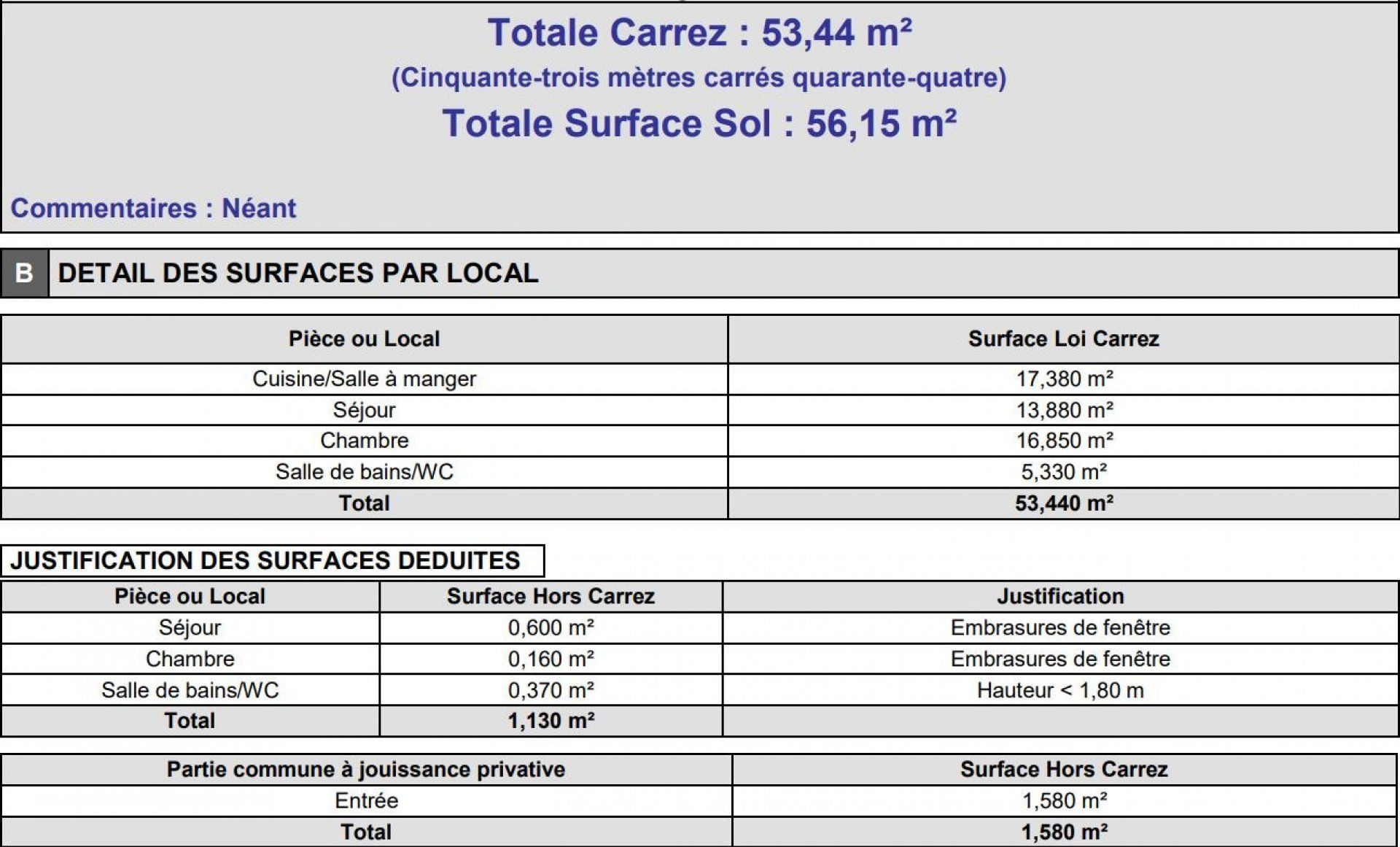The height and width of the screenshot is (847, 1400).
Task: Click 'Total' label in the bottom table
Action: [x=366, y=832]
